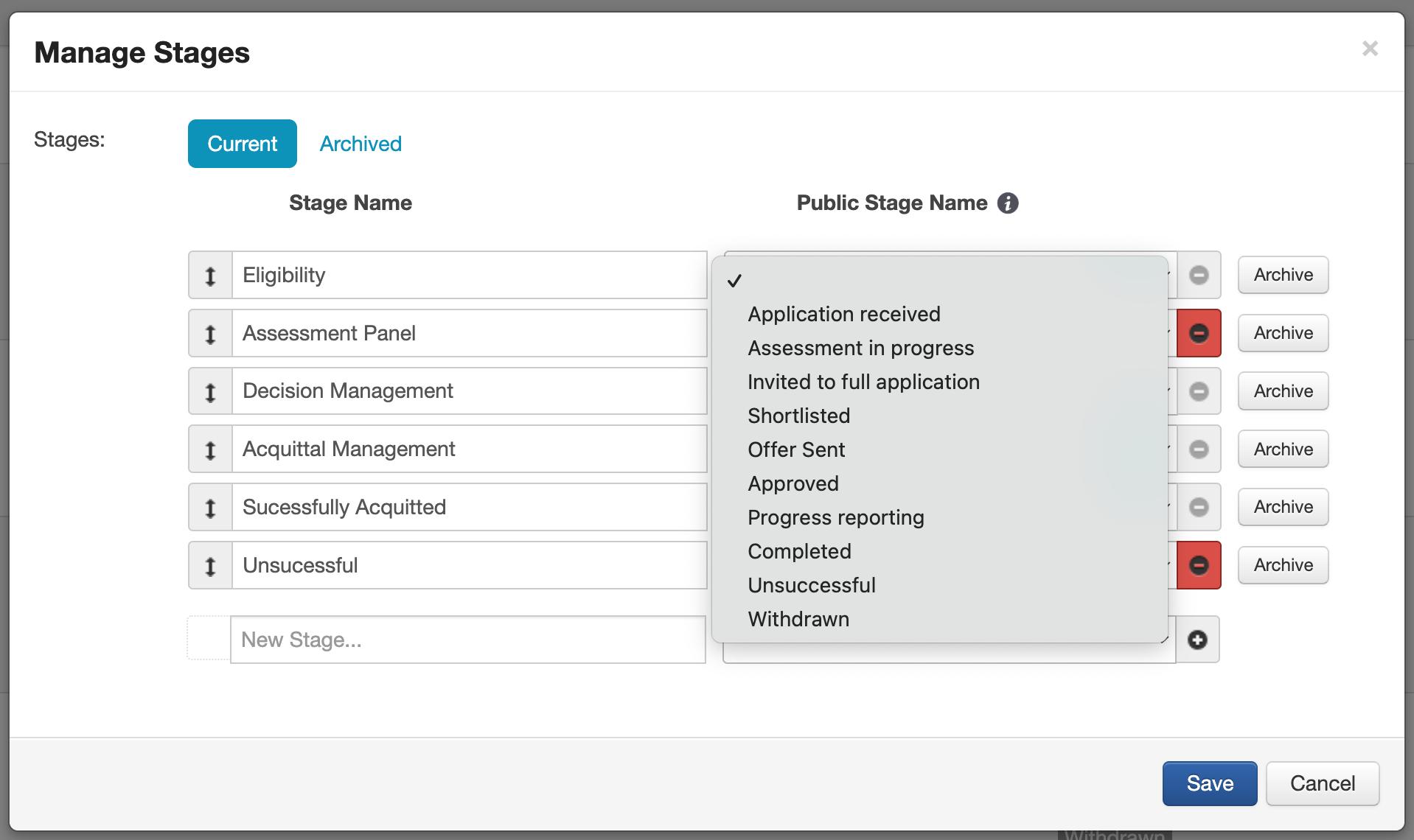Click the reorder handle beside Unsuccessful stage
Image resolution: width=1414 pixels, height=840 pixels.
pyautogui.click(x=210, y=566)
